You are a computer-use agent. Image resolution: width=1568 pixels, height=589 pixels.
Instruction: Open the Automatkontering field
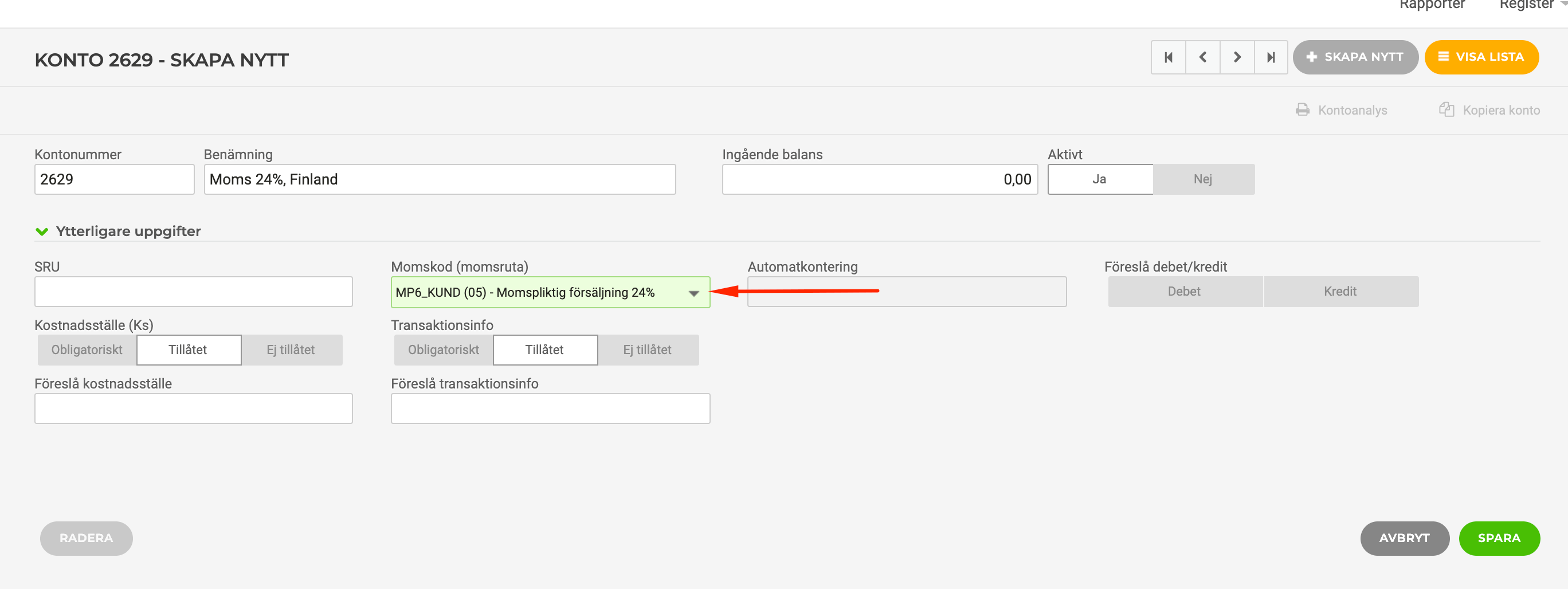coord(906,292)
